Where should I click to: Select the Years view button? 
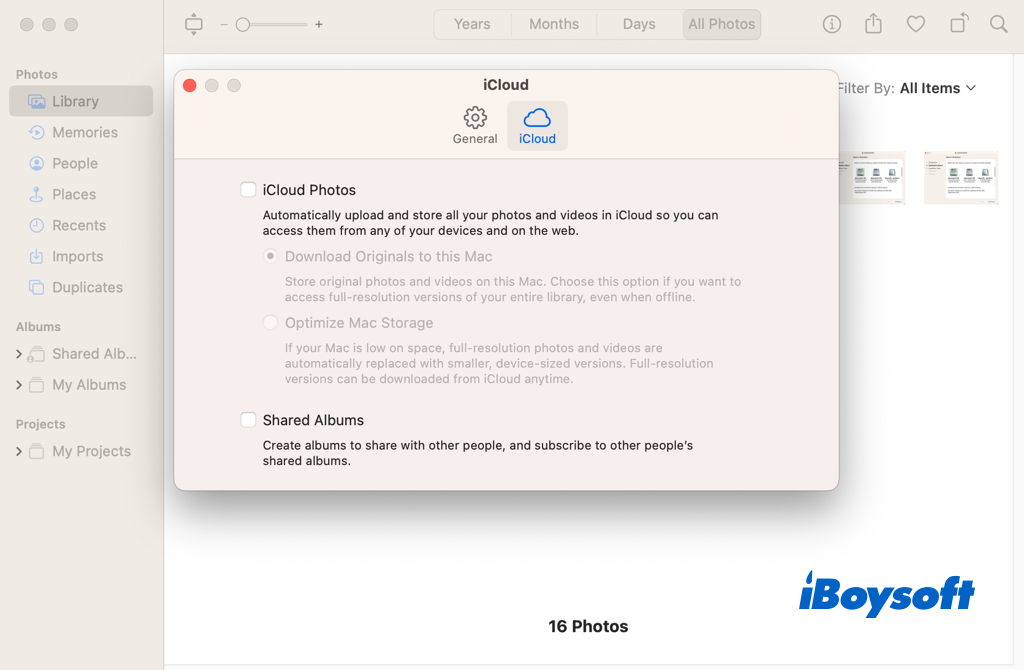[x=472, y=24]
